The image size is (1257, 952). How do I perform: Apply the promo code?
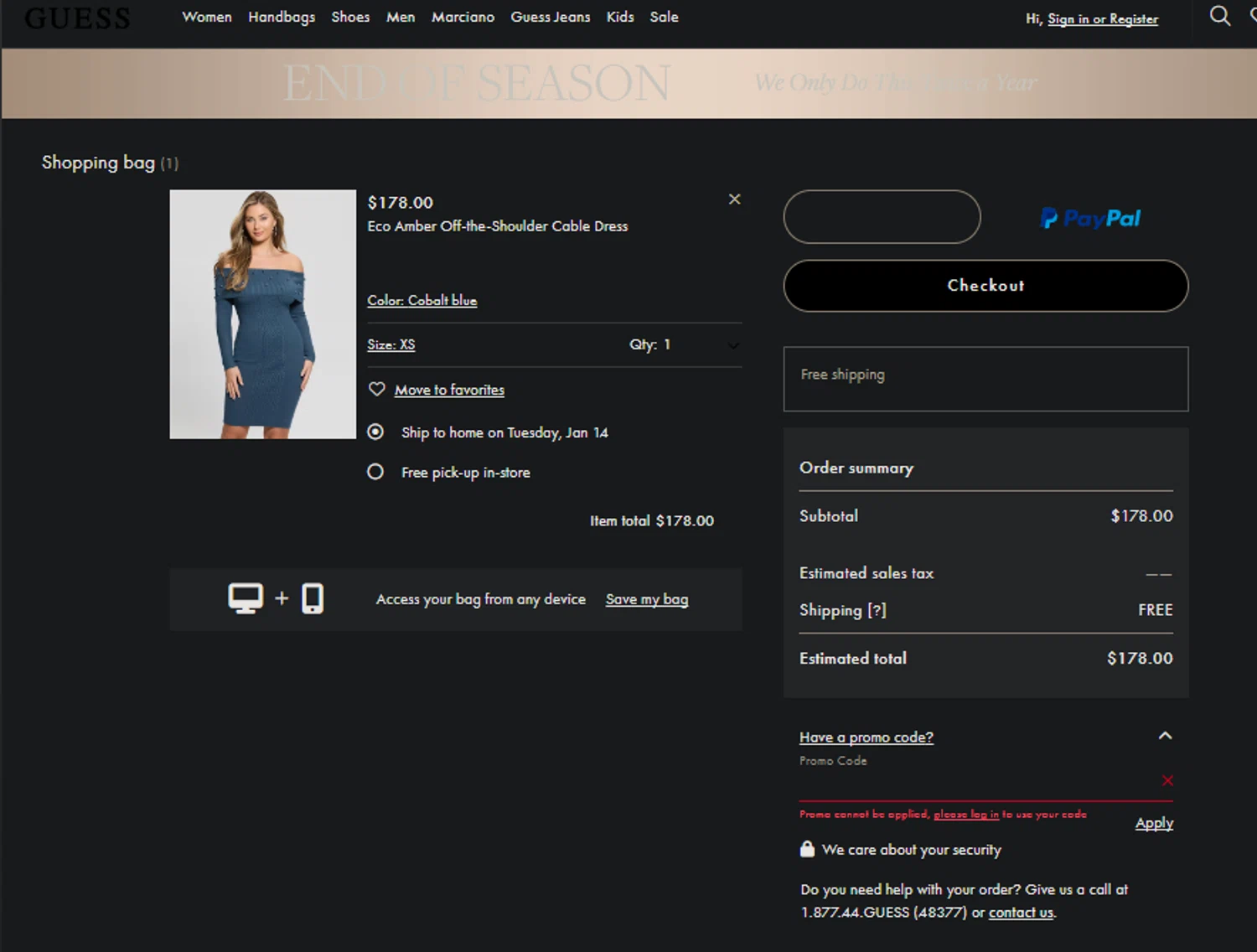pos(1154,823)
